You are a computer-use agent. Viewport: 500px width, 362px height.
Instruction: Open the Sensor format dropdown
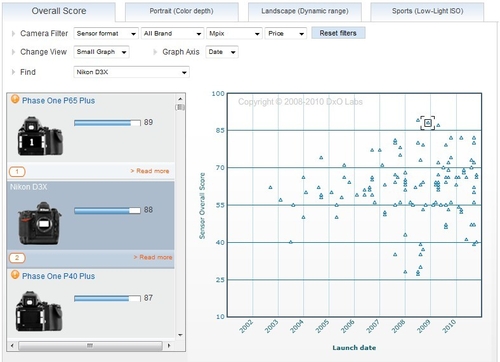tap(106, 34)
